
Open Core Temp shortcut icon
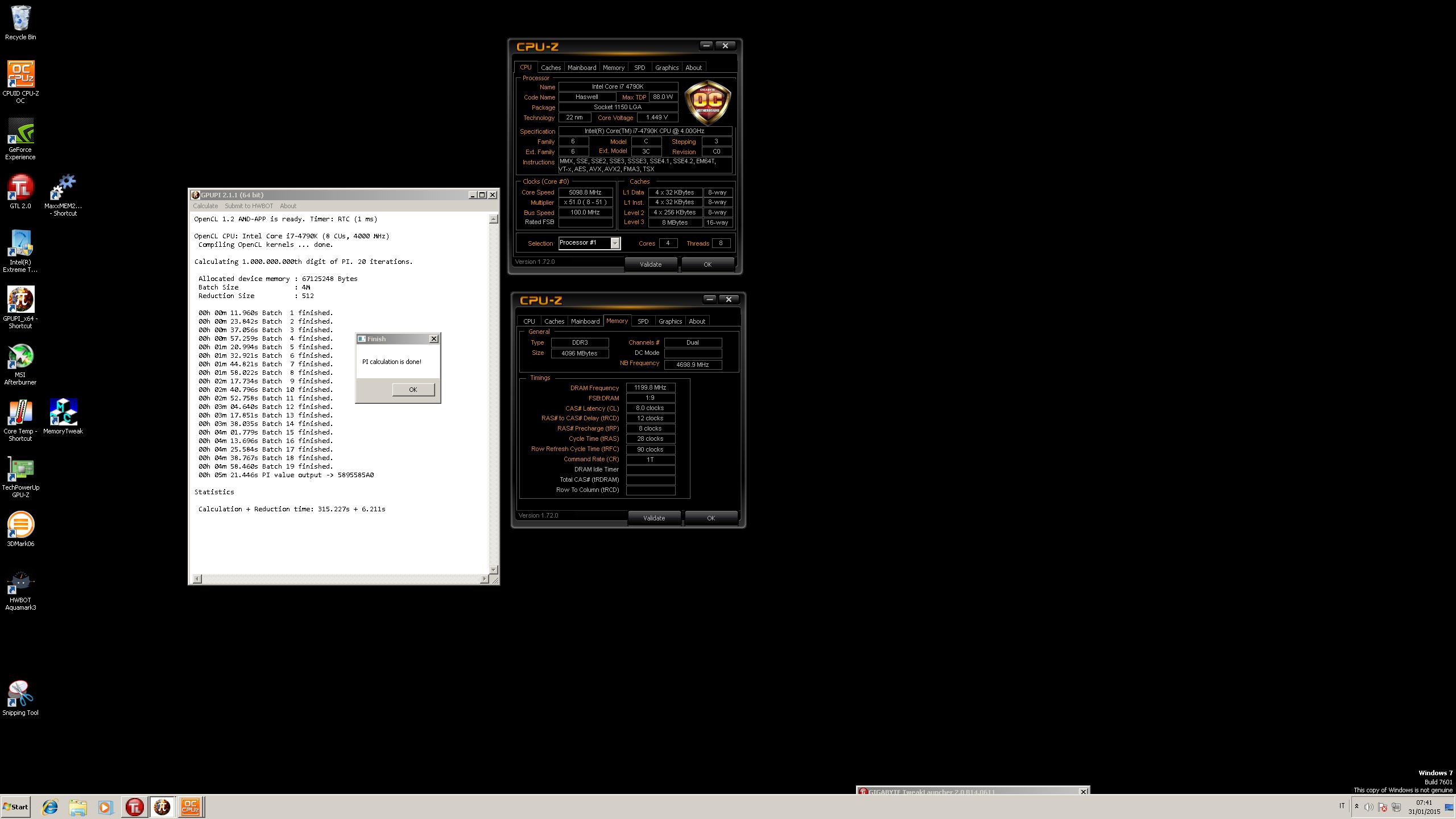pos(20,420)
